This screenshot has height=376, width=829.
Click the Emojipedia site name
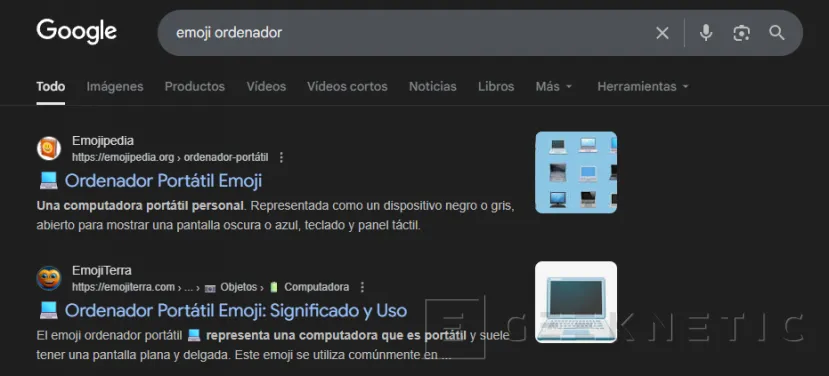tap(103, 141)
